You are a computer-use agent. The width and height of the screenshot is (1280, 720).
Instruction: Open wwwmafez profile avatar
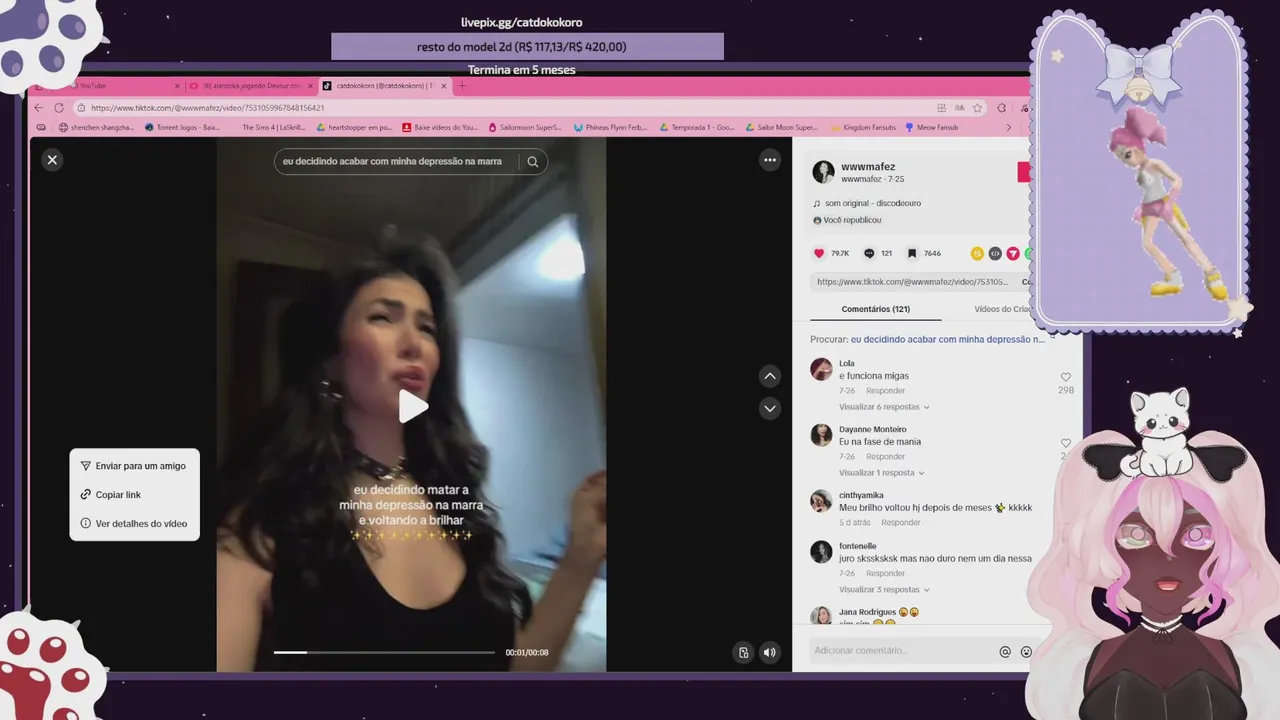click(x=823, y=172)
